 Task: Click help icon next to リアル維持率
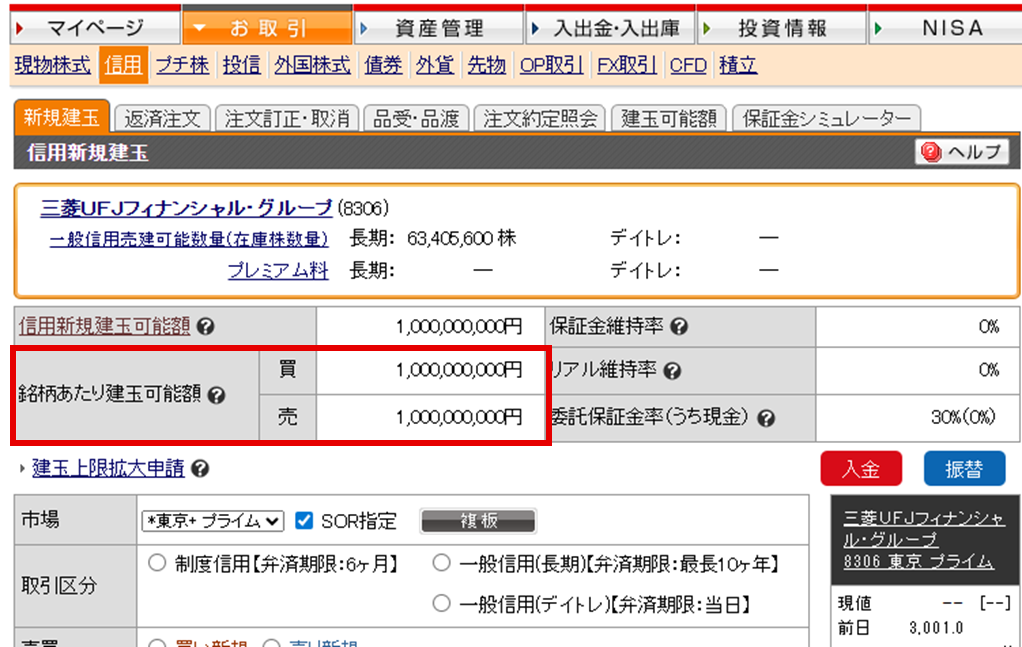[672, 371]
